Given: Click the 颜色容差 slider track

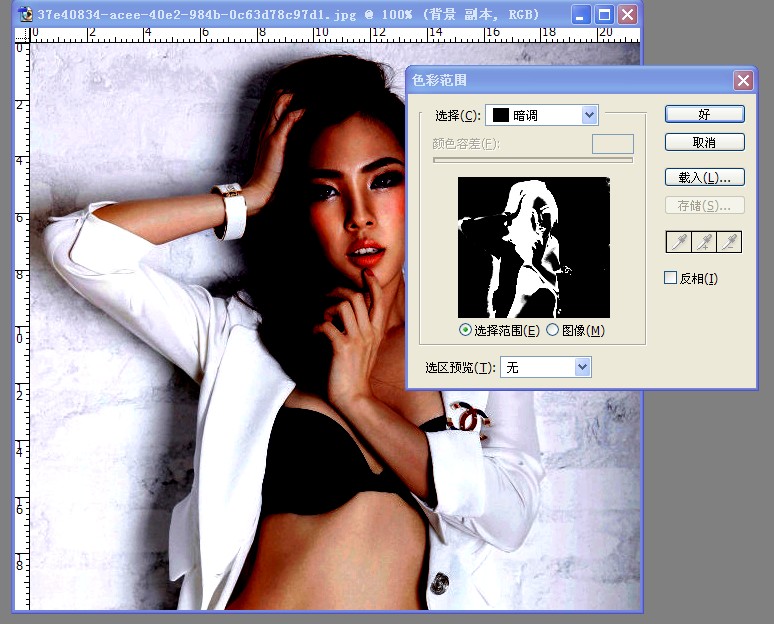Looking at the screenshot, I should pyautogui.click(x=533, y=160).
